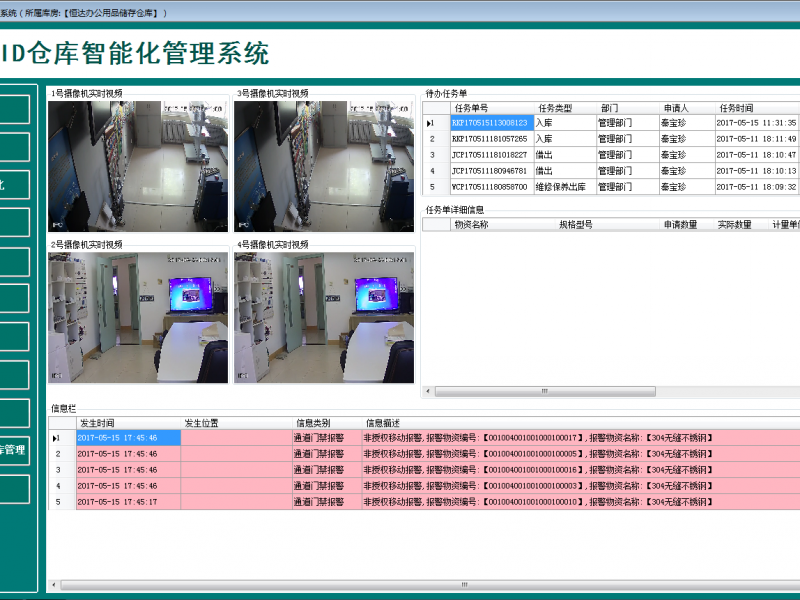Screen dimensions: 800x600
Task: Select task order RKP170511181057265
Action: click(489, 139)
